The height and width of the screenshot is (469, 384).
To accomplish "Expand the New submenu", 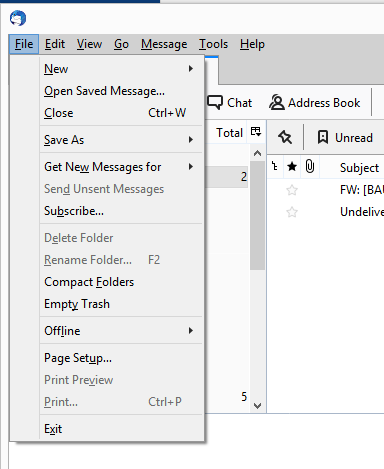I will point(121,69).
